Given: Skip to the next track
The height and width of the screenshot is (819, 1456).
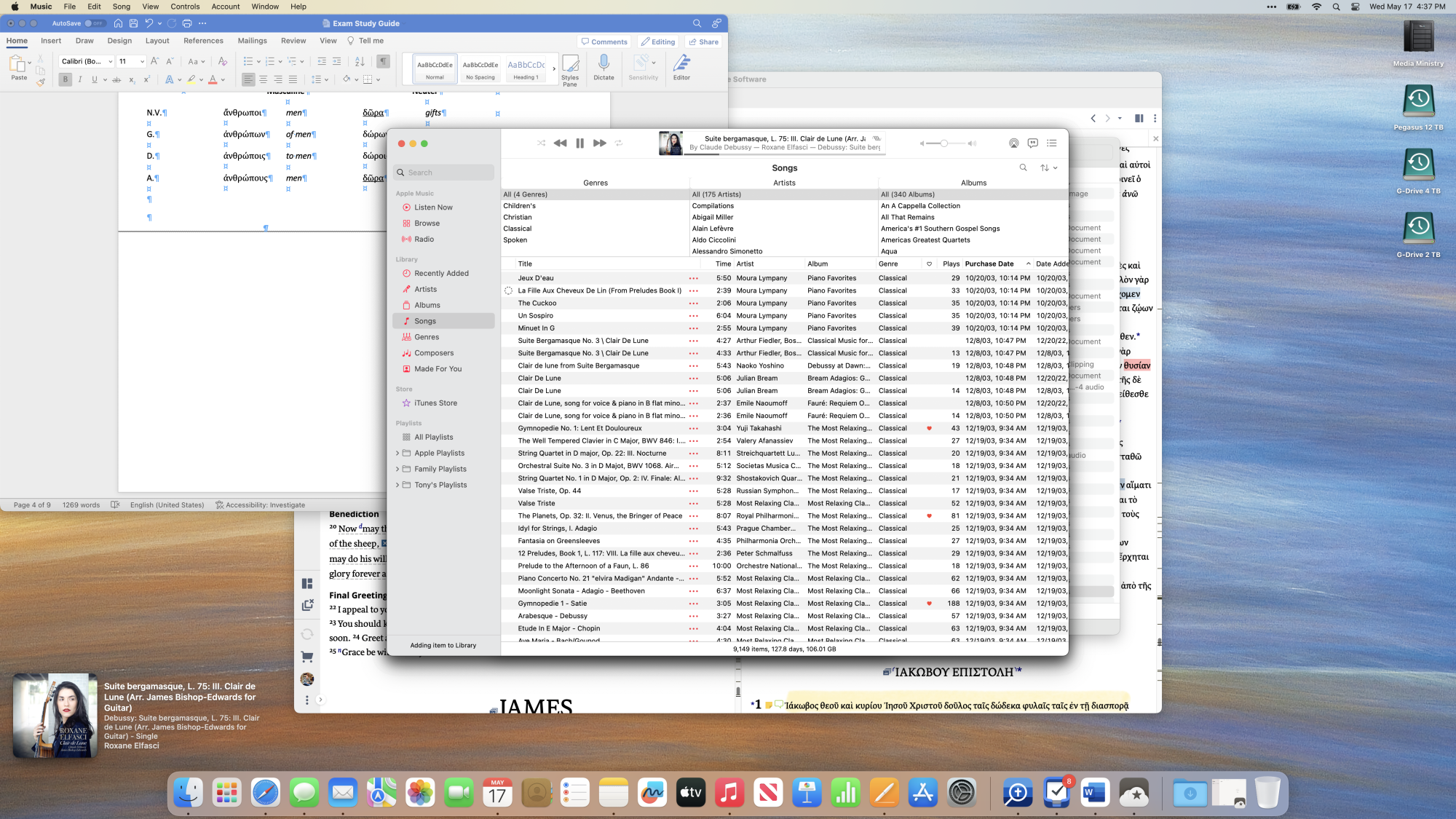Looking at the screenshot, I should tap(599, 143).
